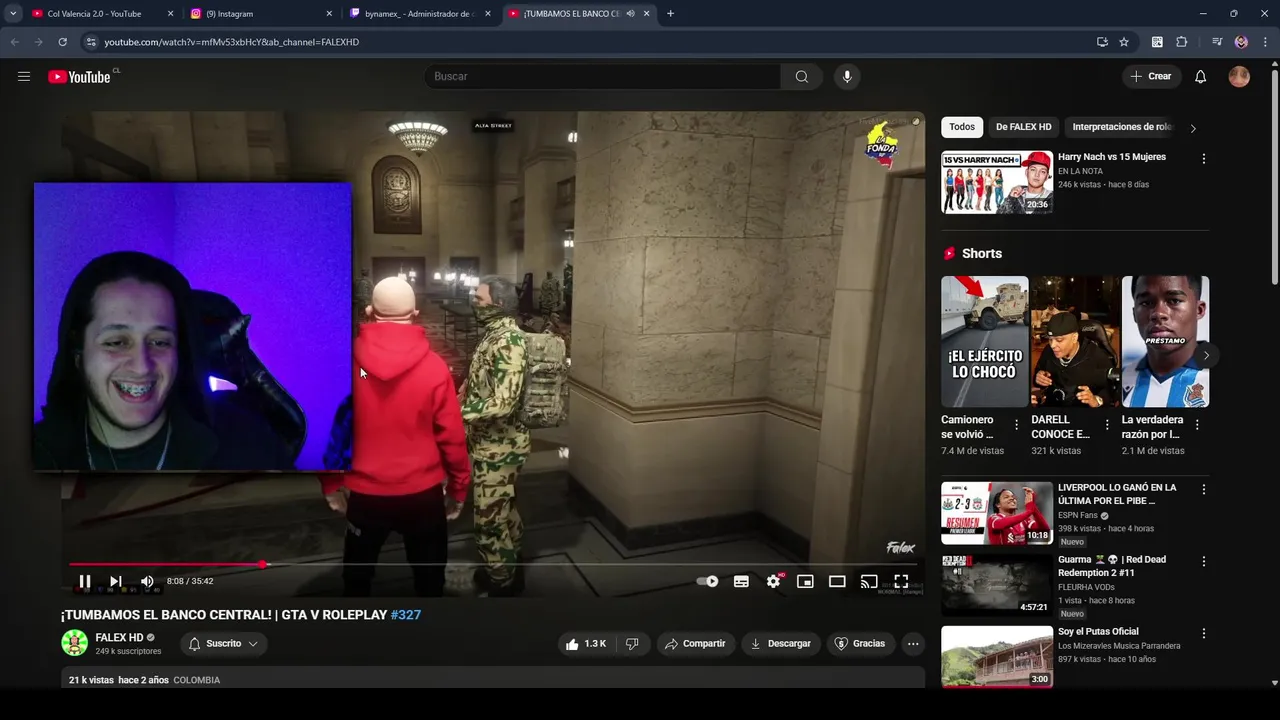The height and width of the screenshot is (720, 1280).
Task: Open the Chrome three-dot menu
Action: click(x=1266, y=42)
